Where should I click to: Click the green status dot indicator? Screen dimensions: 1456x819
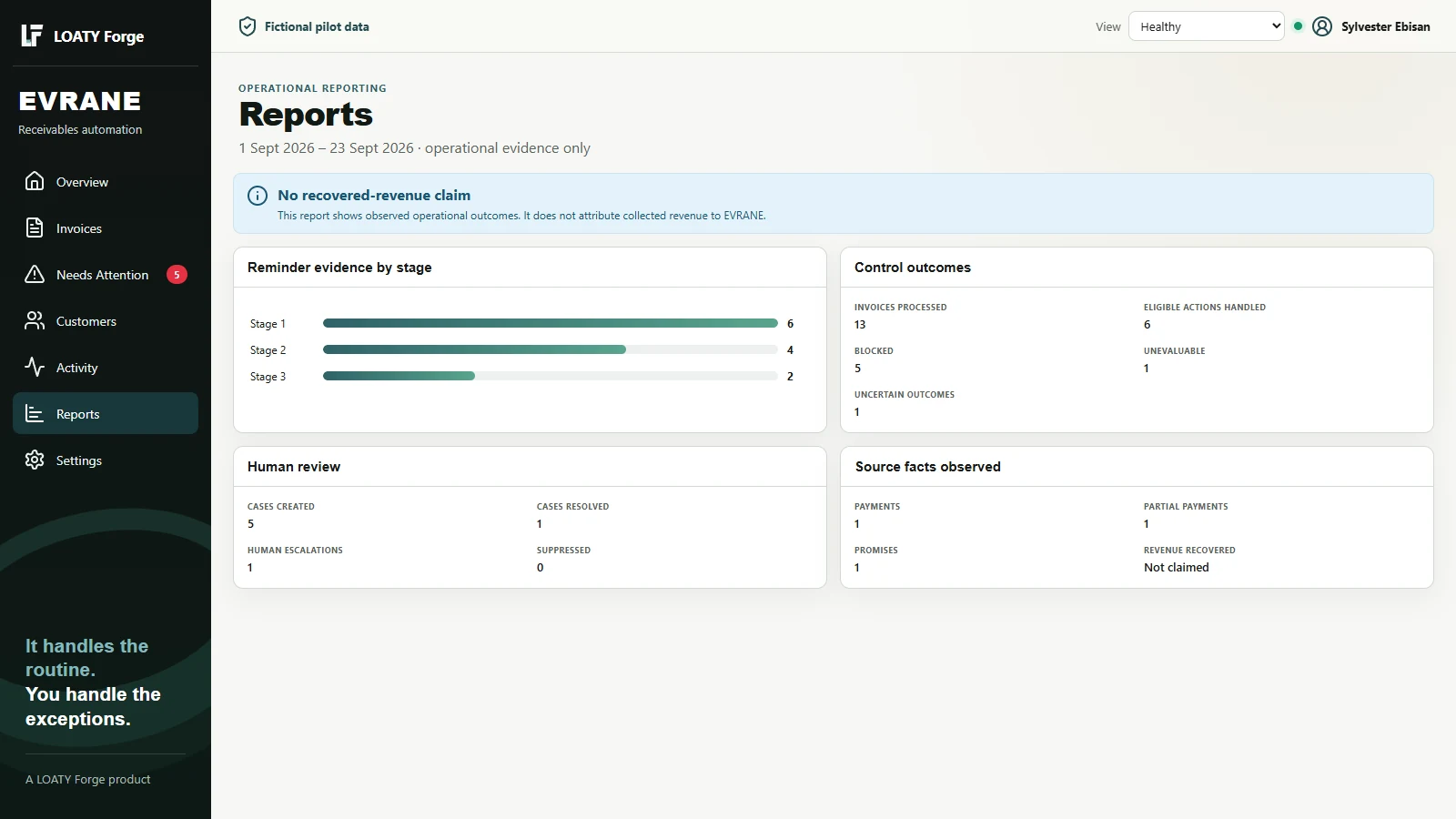(x=1298, y=26)
